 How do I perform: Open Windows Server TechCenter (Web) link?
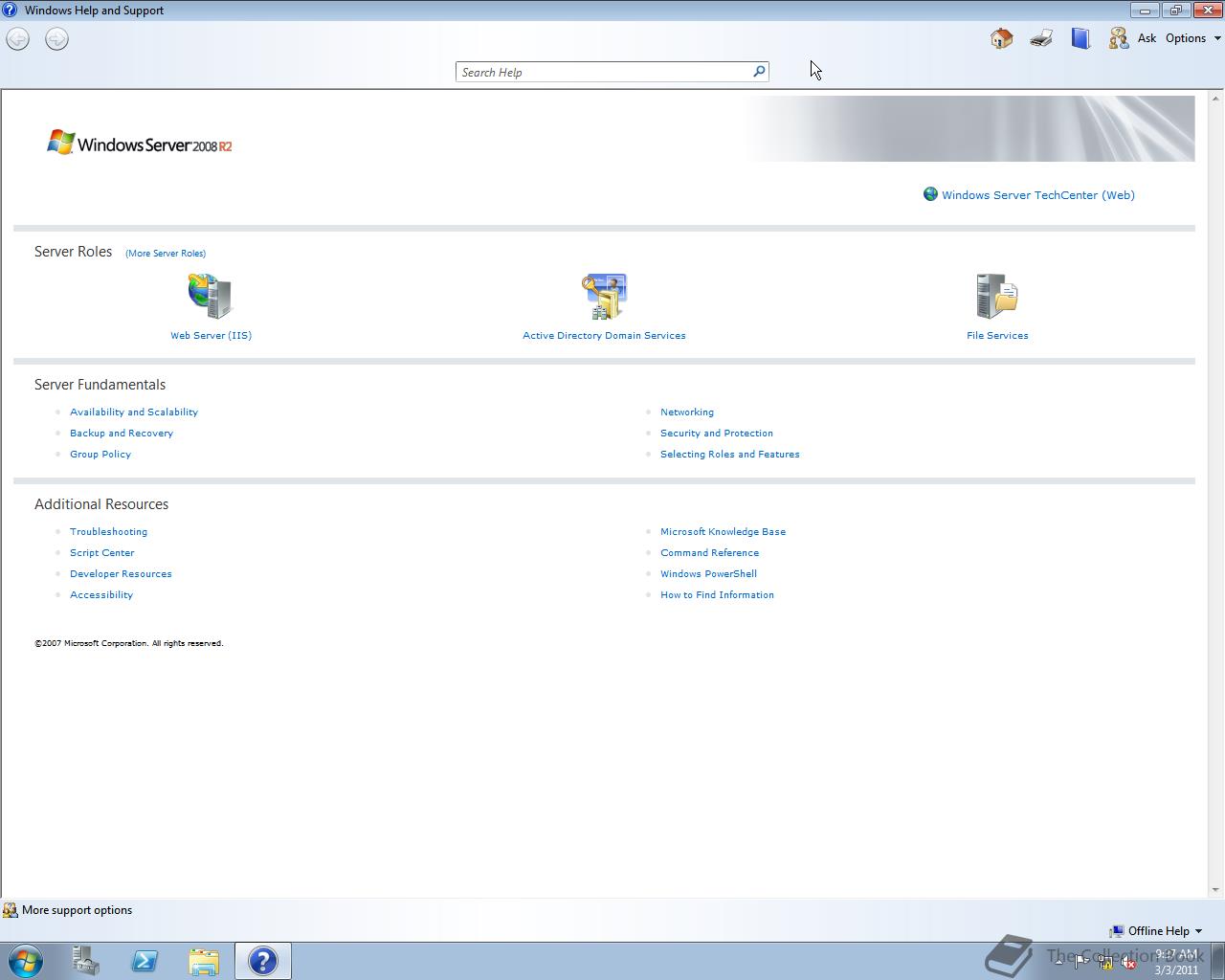point(1038,195)
